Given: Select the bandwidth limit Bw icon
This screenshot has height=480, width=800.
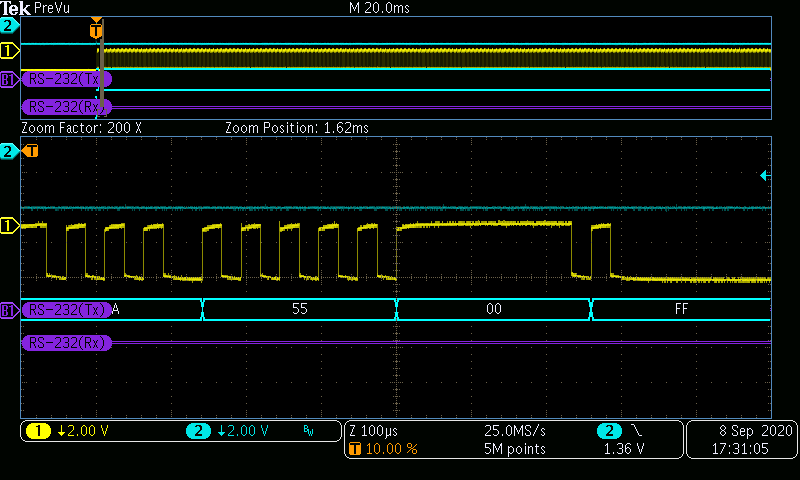Looking at the screenshot, I should coord(307,432).
